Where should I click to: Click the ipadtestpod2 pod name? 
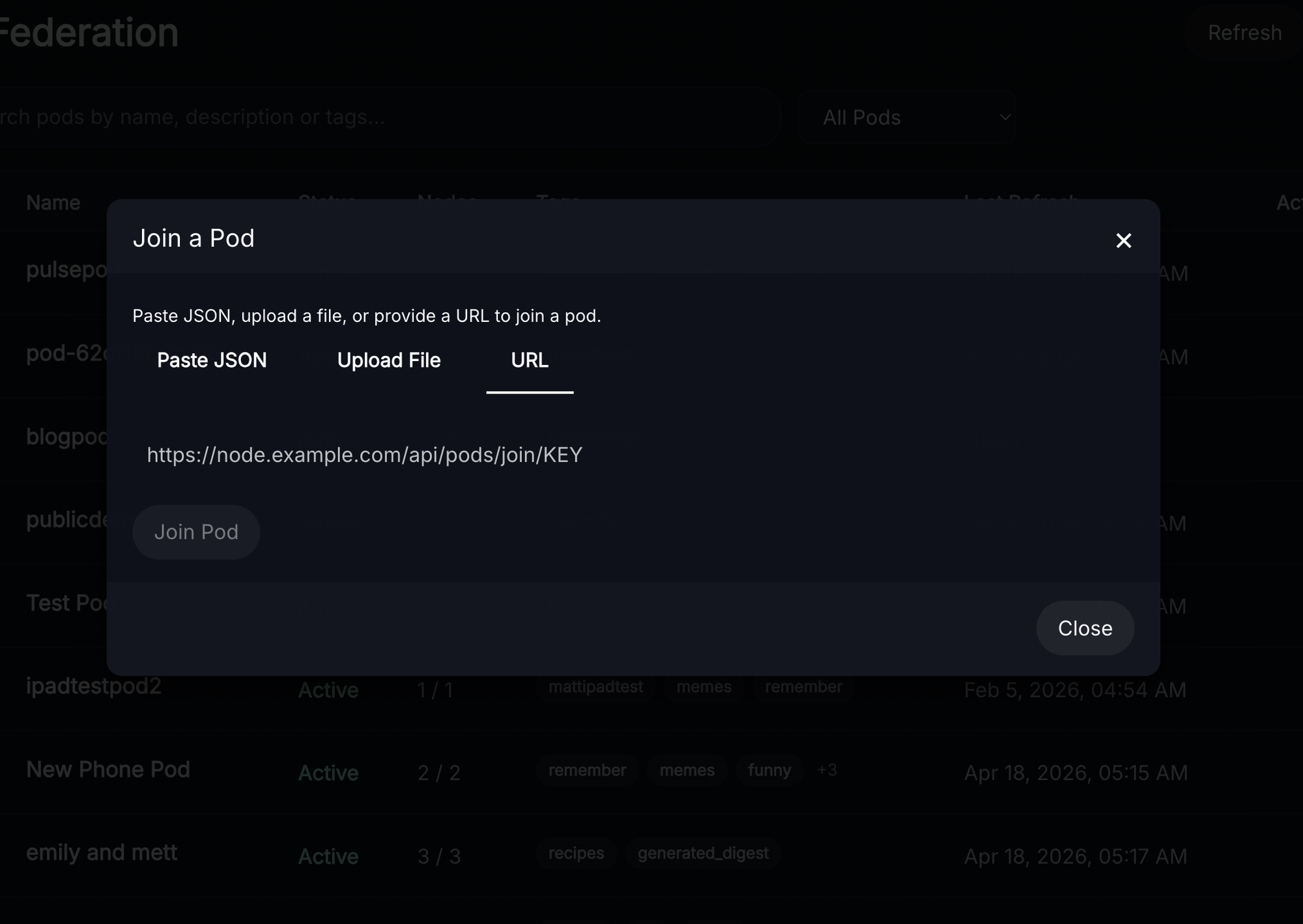(x=93, y=686)
